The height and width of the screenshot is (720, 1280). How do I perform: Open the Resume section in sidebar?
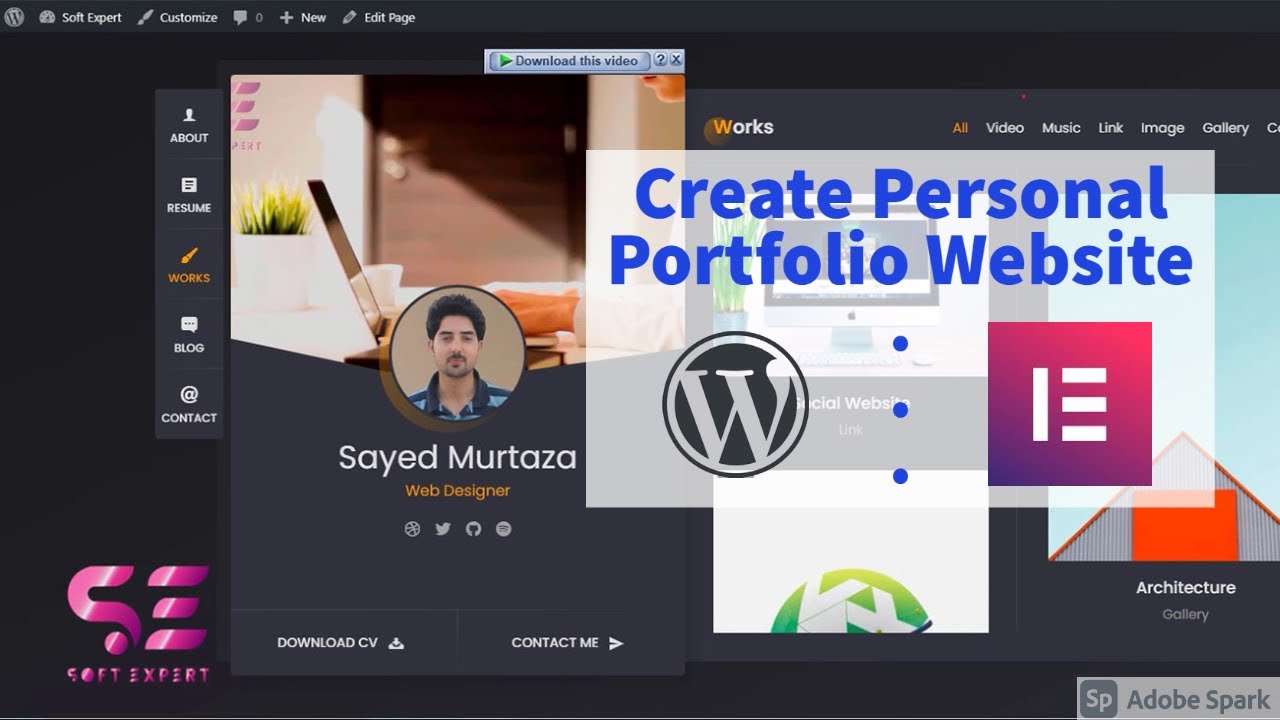click(x=189, y=196)
